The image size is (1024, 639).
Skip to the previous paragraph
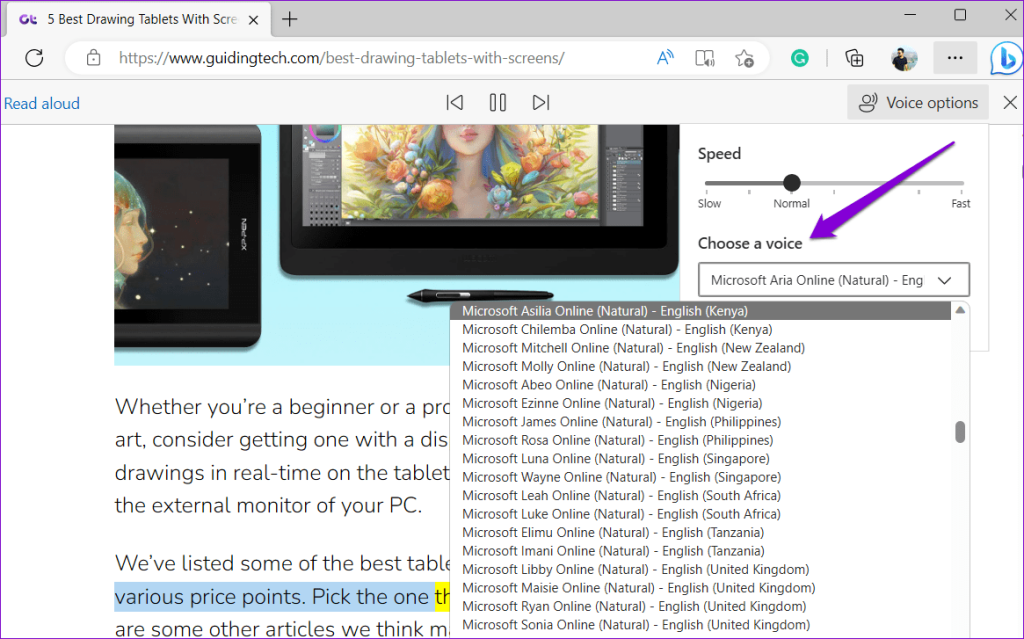454,101
